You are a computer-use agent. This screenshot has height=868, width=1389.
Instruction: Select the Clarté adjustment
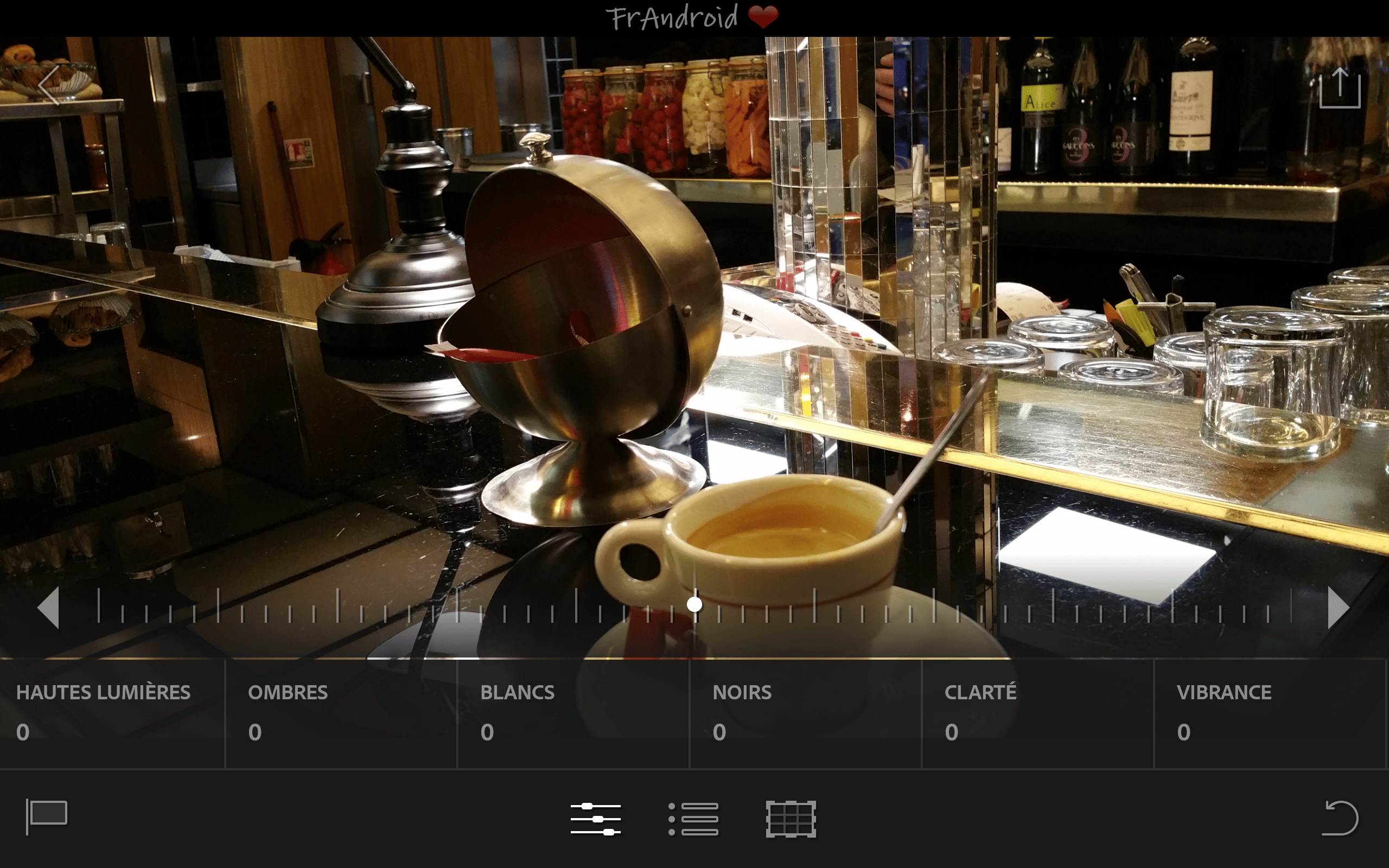1038,713
